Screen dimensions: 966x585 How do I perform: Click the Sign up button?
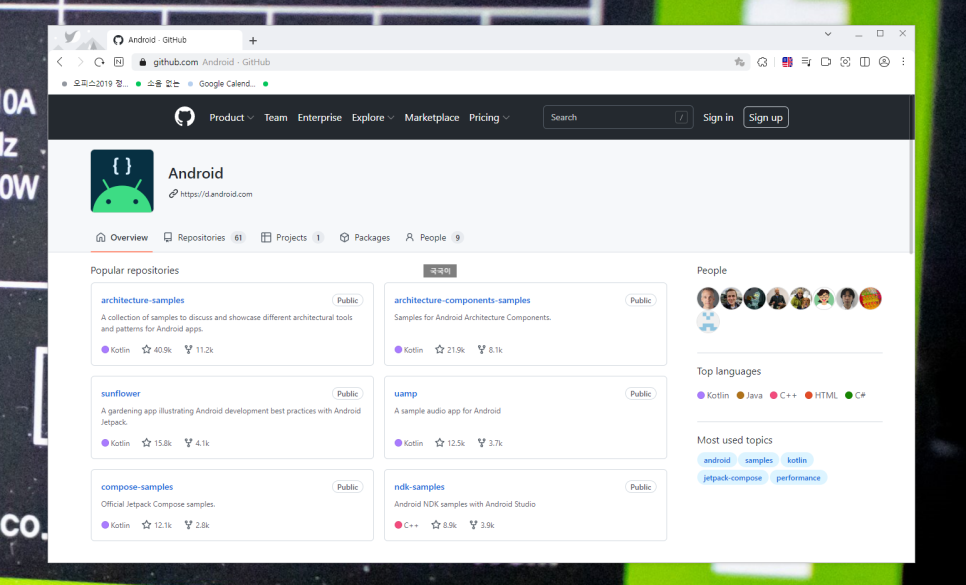point(765,118)
